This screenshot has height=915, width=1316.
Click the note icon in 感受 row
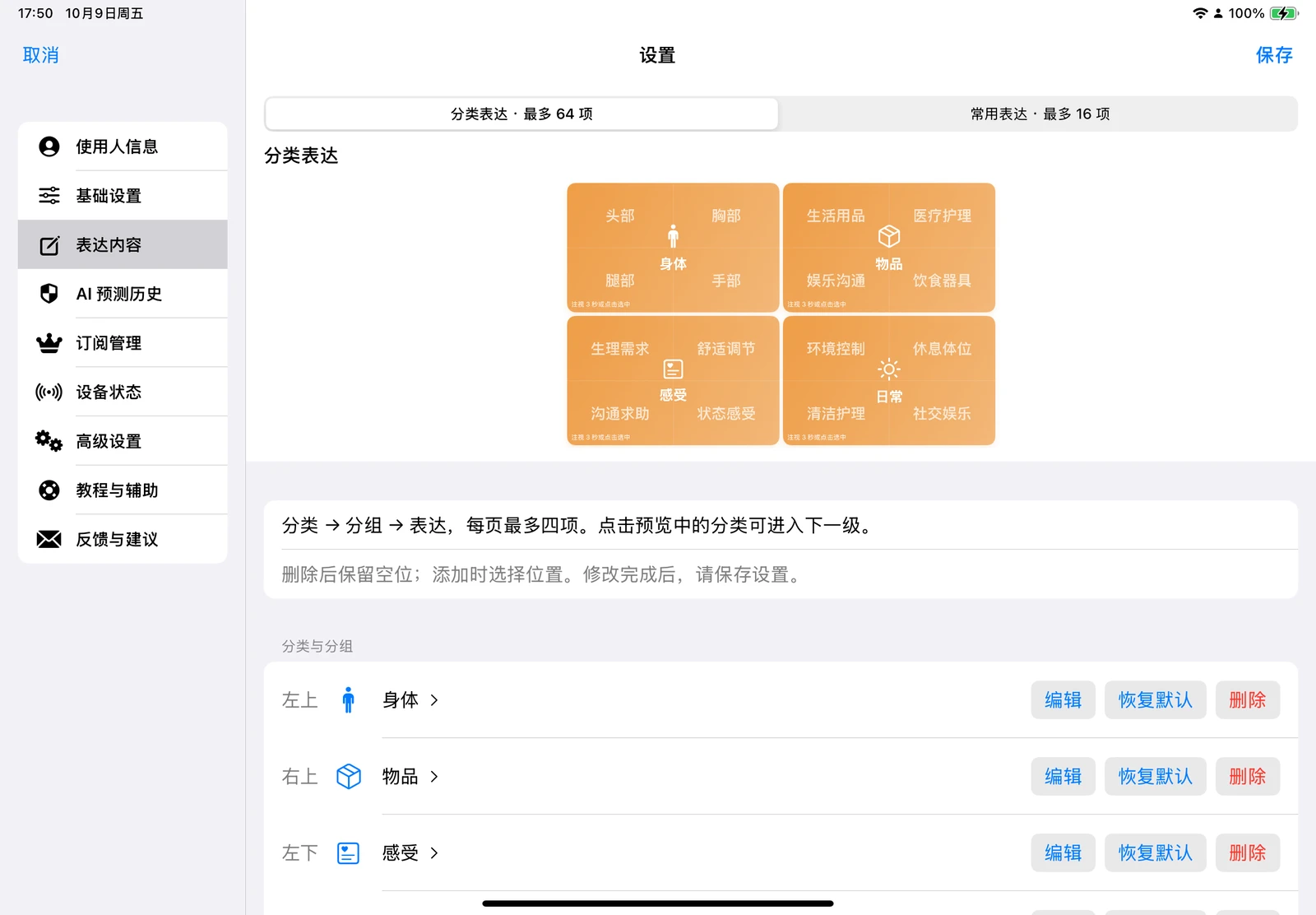pyautogui.click(x=349, y=853)
